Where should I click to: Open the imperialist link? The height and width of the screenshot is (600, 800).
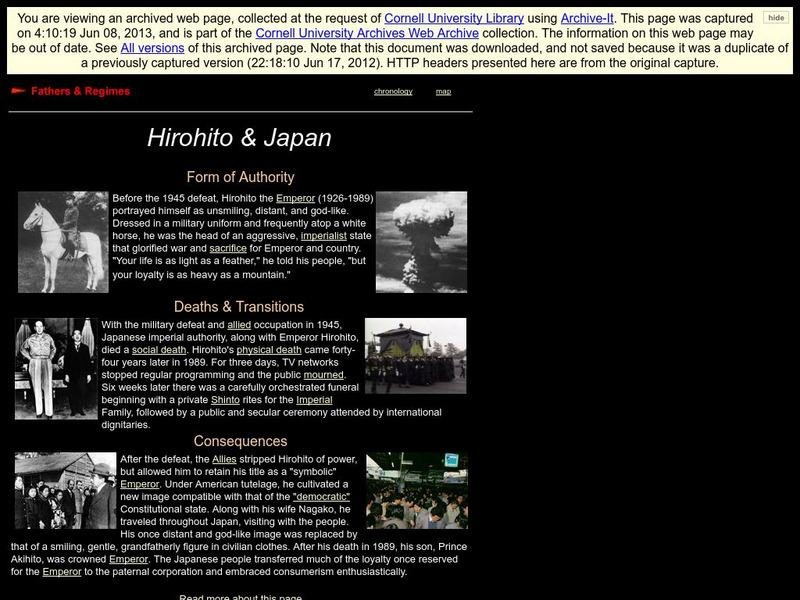(x=323, y=237)
